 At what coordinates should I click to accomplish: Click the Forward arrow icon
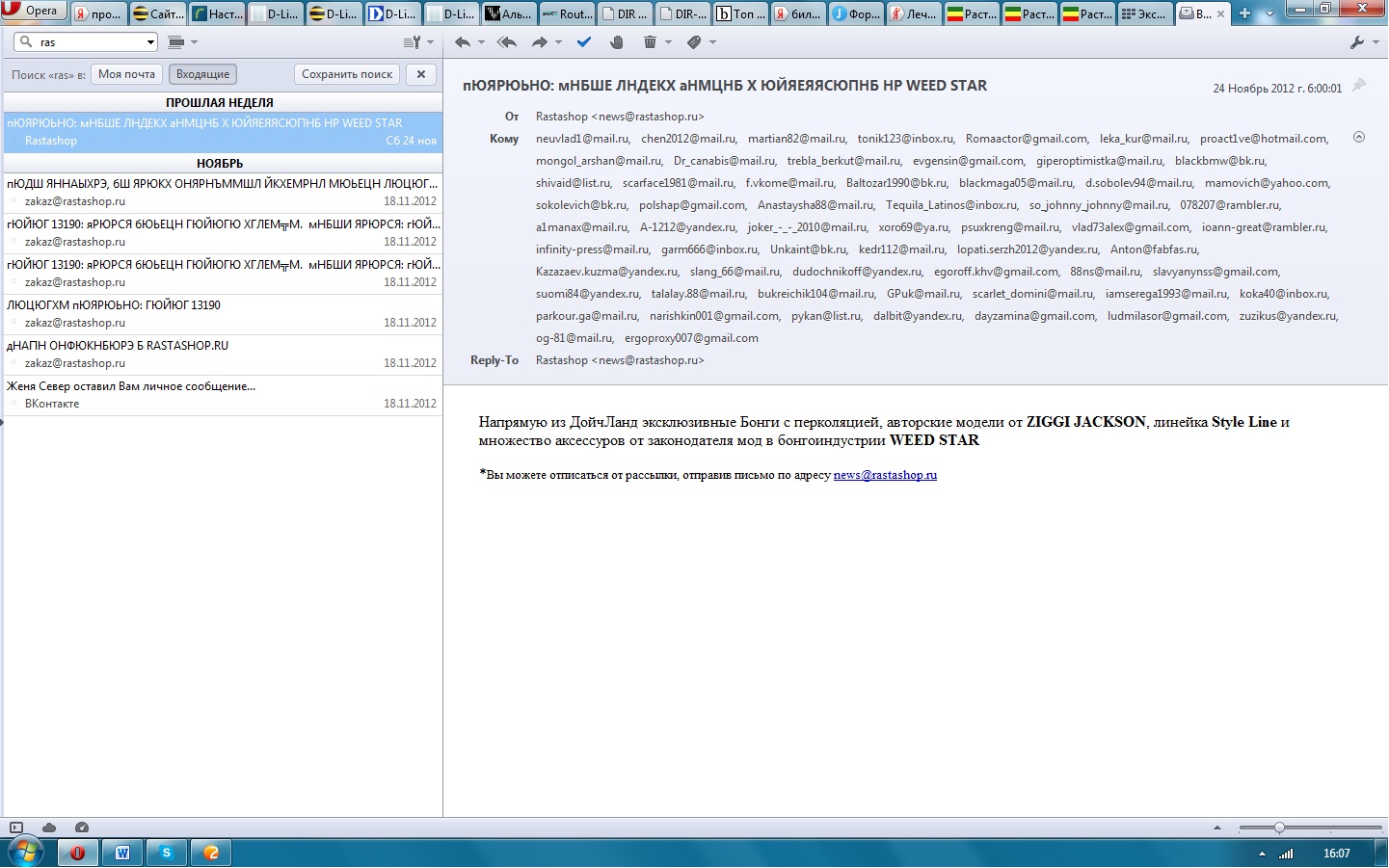click(540, 42)
